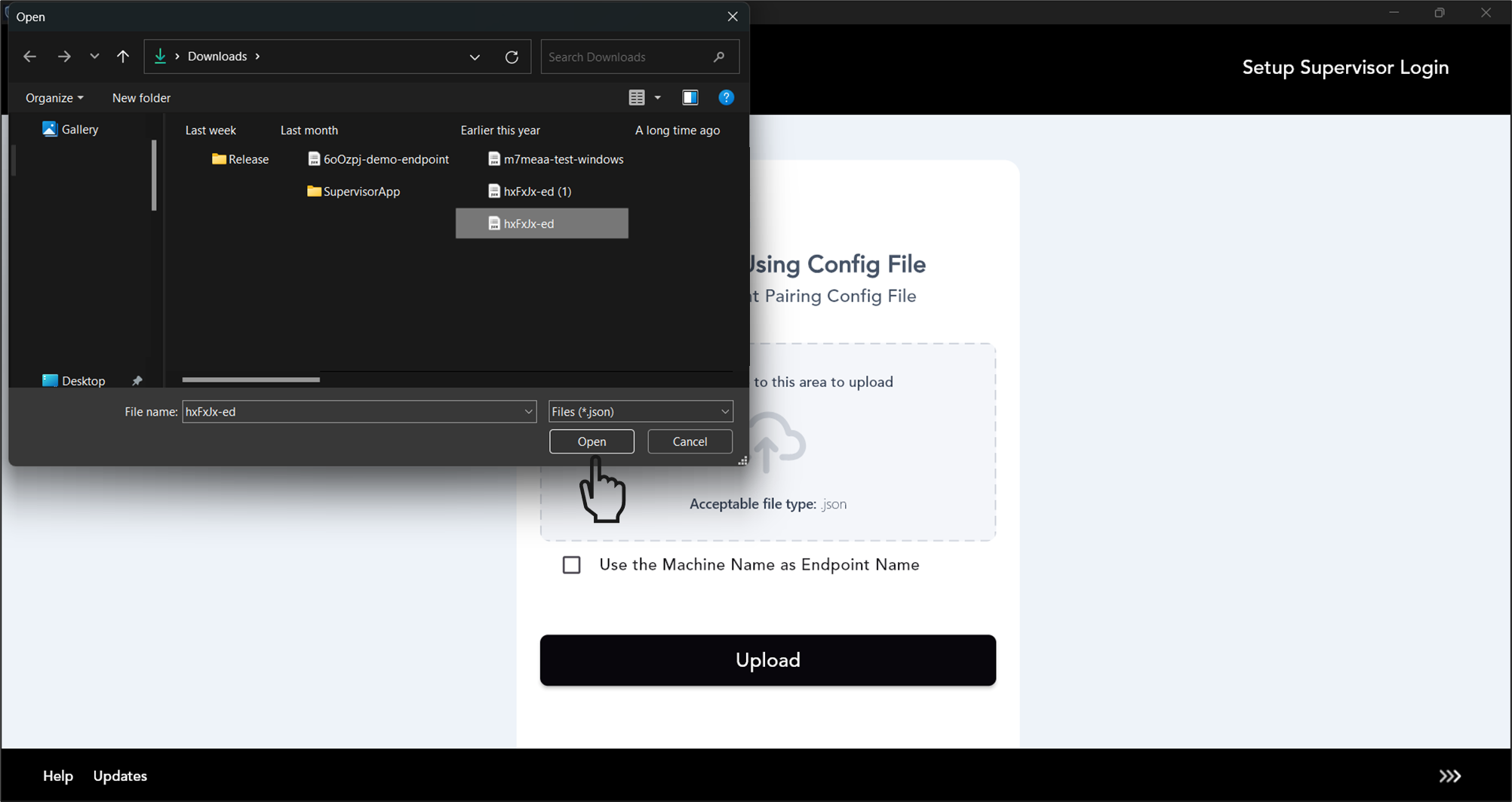Click the Downloads breadcrumb in address bar

tap(217, 57)
